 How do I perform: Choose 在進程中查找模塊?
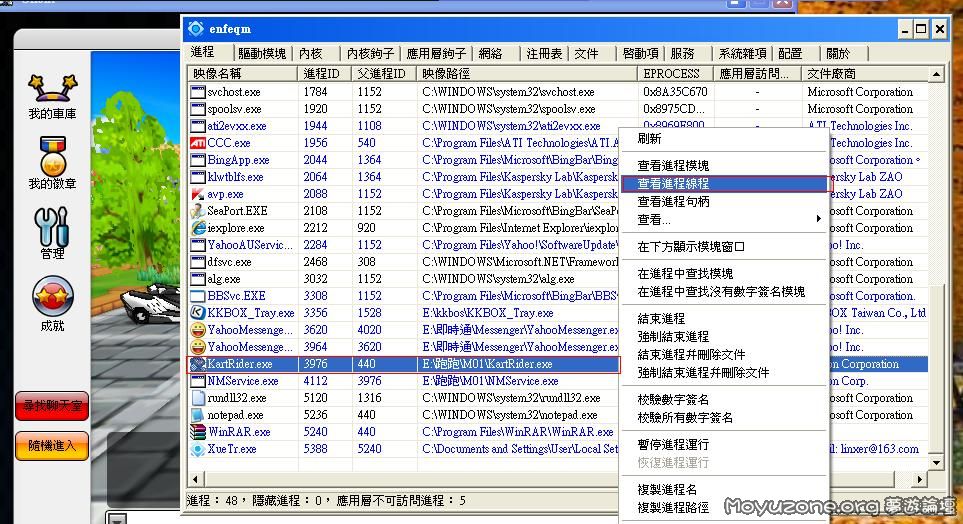click(724, 274)
